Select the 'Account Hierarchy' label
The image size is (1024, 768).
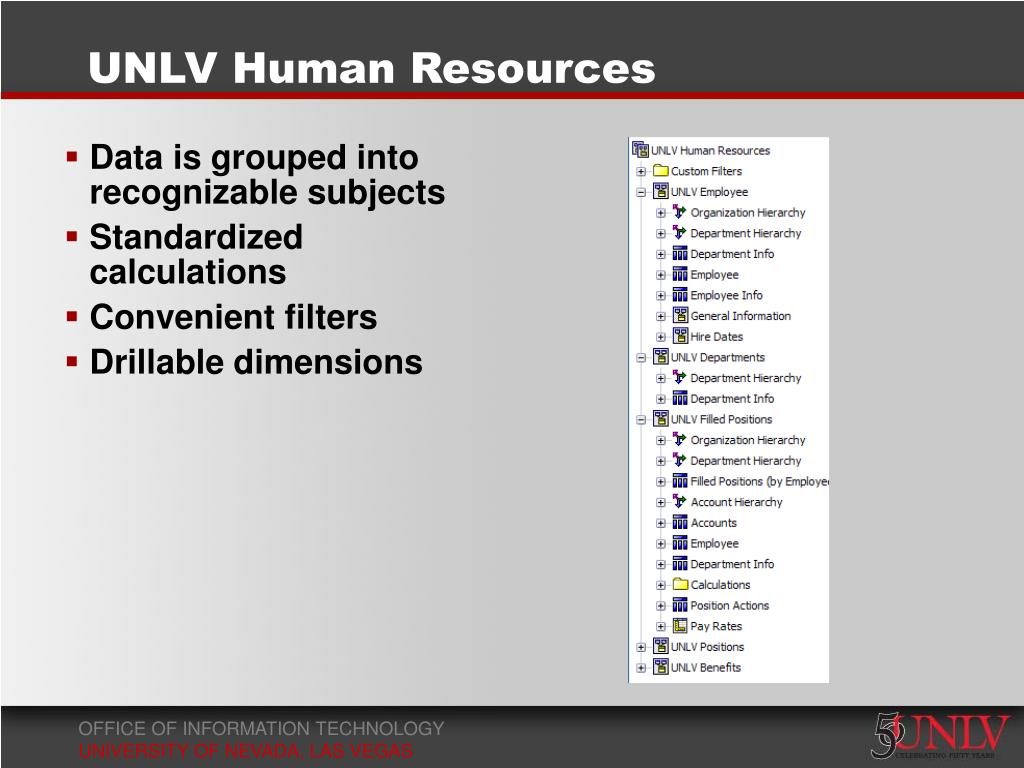(737, 502)
